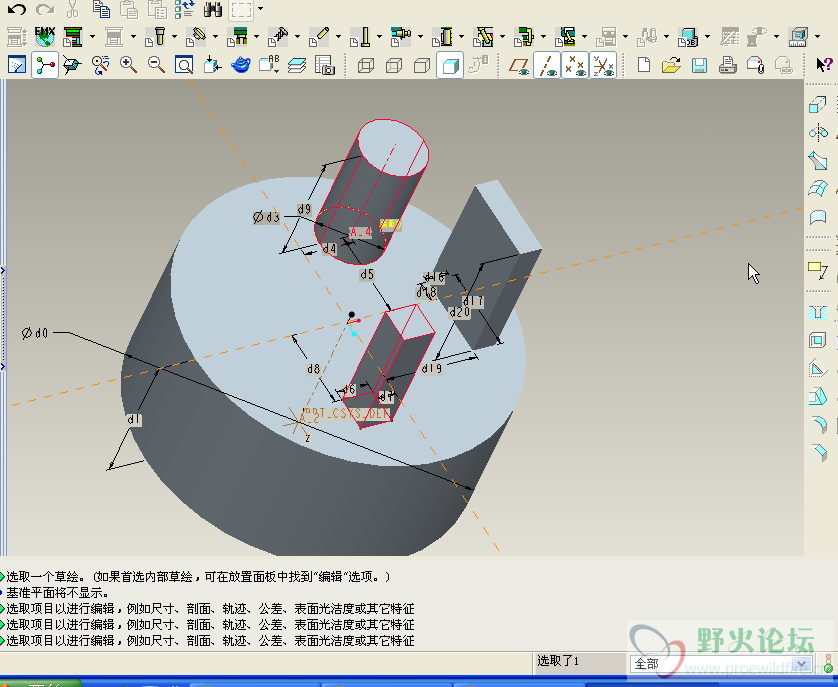Click the mail with attachment icon
Viewport: 838px width, 687px height.
click(x=755, y=65)
